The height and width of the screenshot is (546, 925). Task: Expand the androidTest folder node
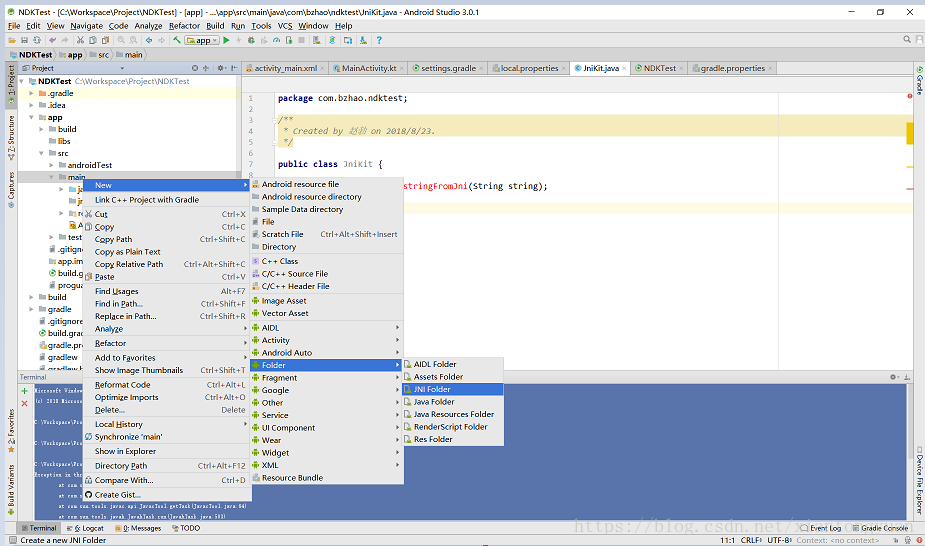(51, 165)
